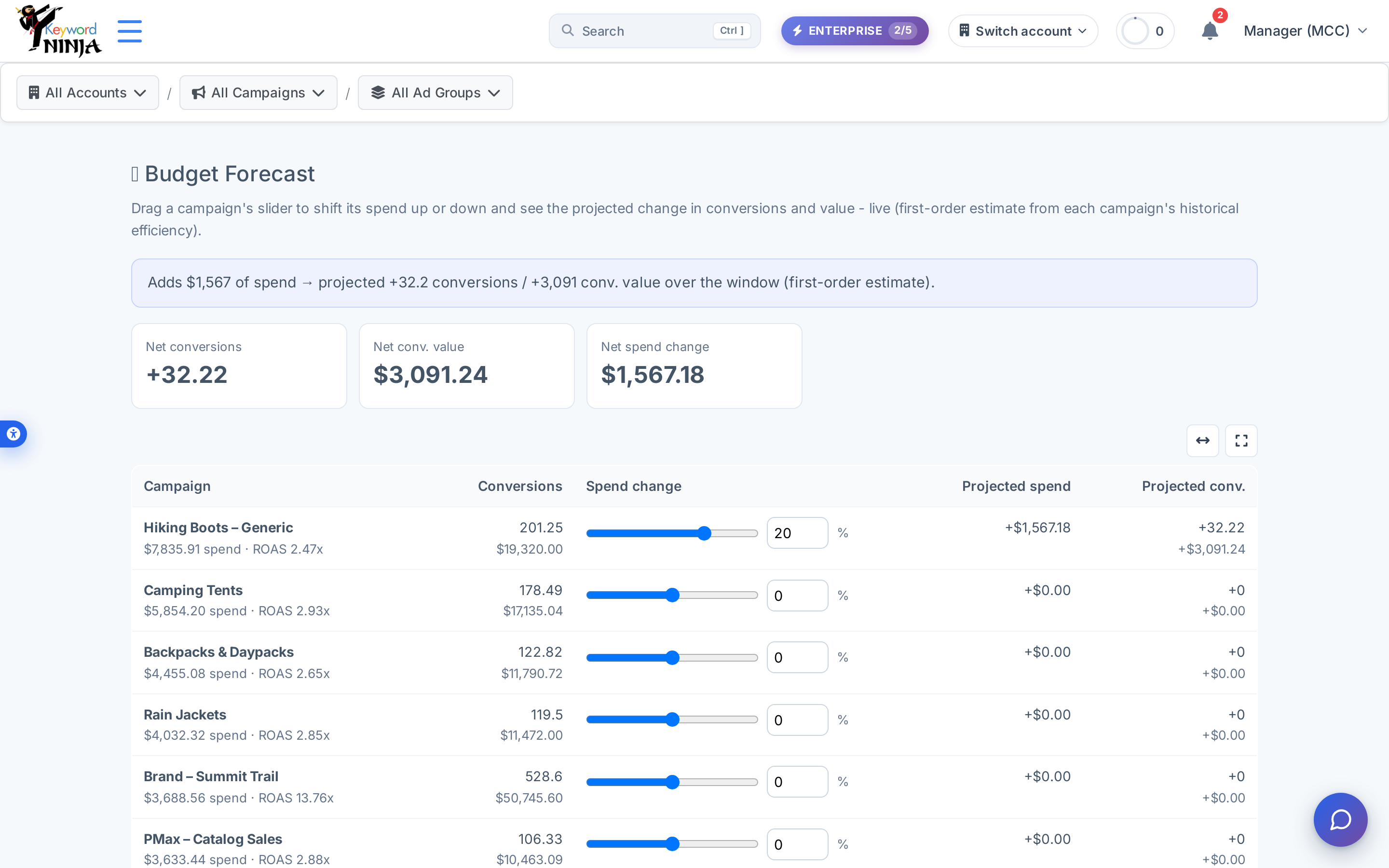Click the 528.6 conversions cell

click(x=544, y=777)
